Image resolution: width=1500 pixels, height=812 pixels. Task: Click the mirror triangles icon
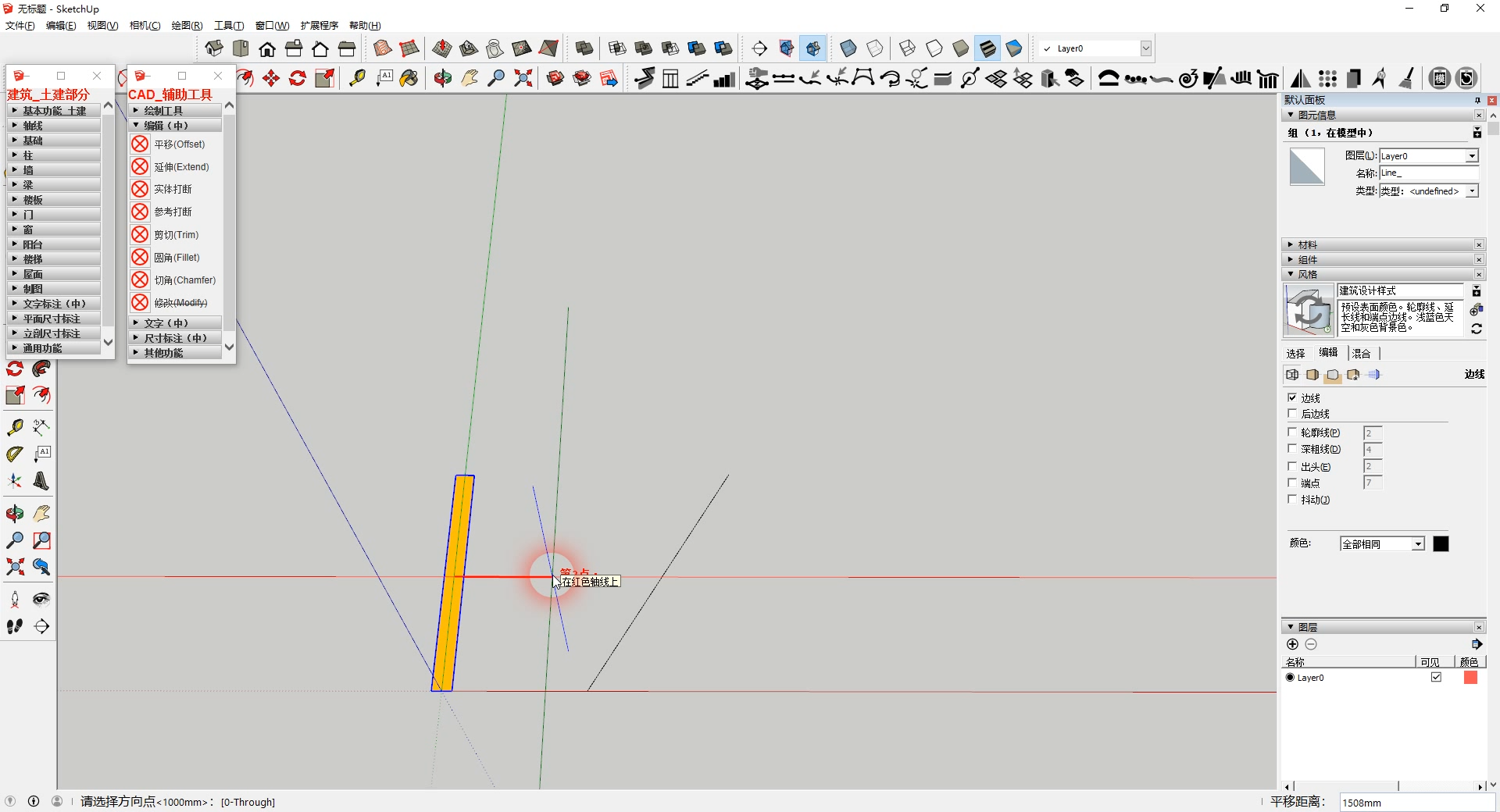1300,78
